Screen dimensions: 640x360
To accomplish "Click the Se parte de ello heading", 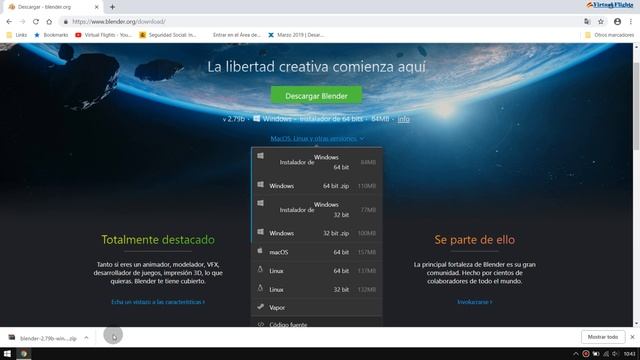I will [474, 240].
